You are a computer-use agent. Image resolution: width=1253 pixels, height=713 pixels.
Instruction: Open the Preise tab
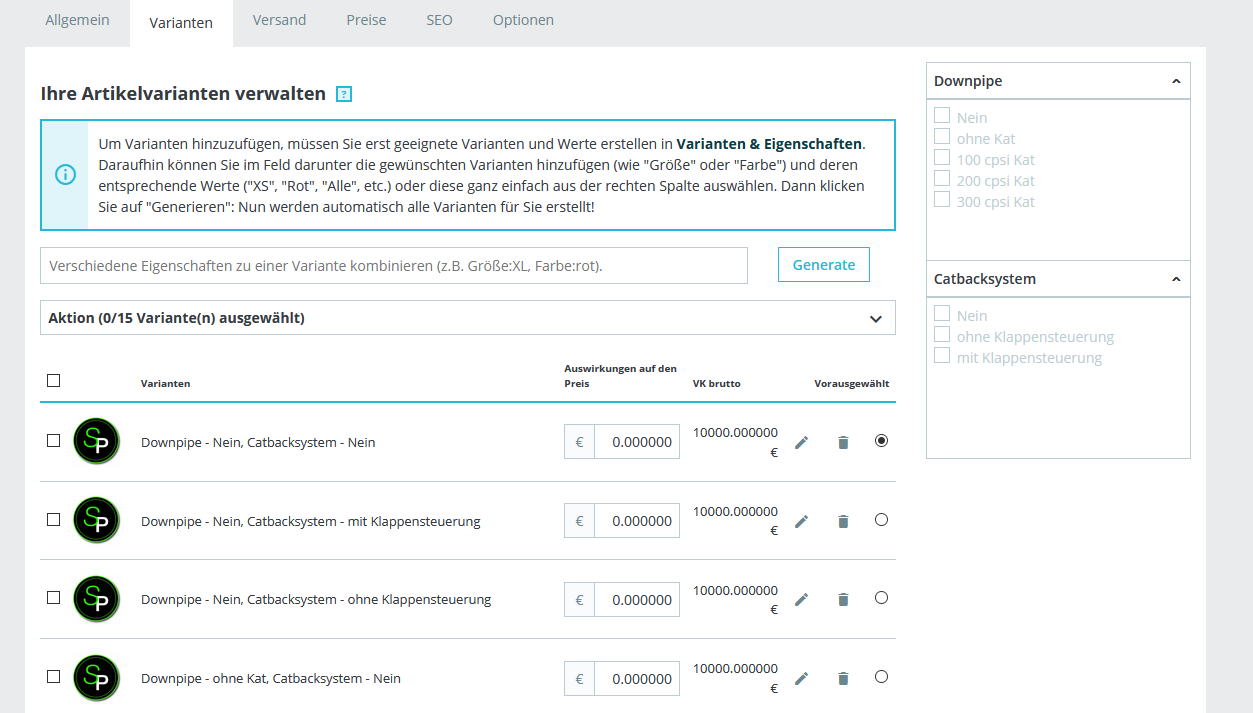pyautogui.click(x=366, y=20)
